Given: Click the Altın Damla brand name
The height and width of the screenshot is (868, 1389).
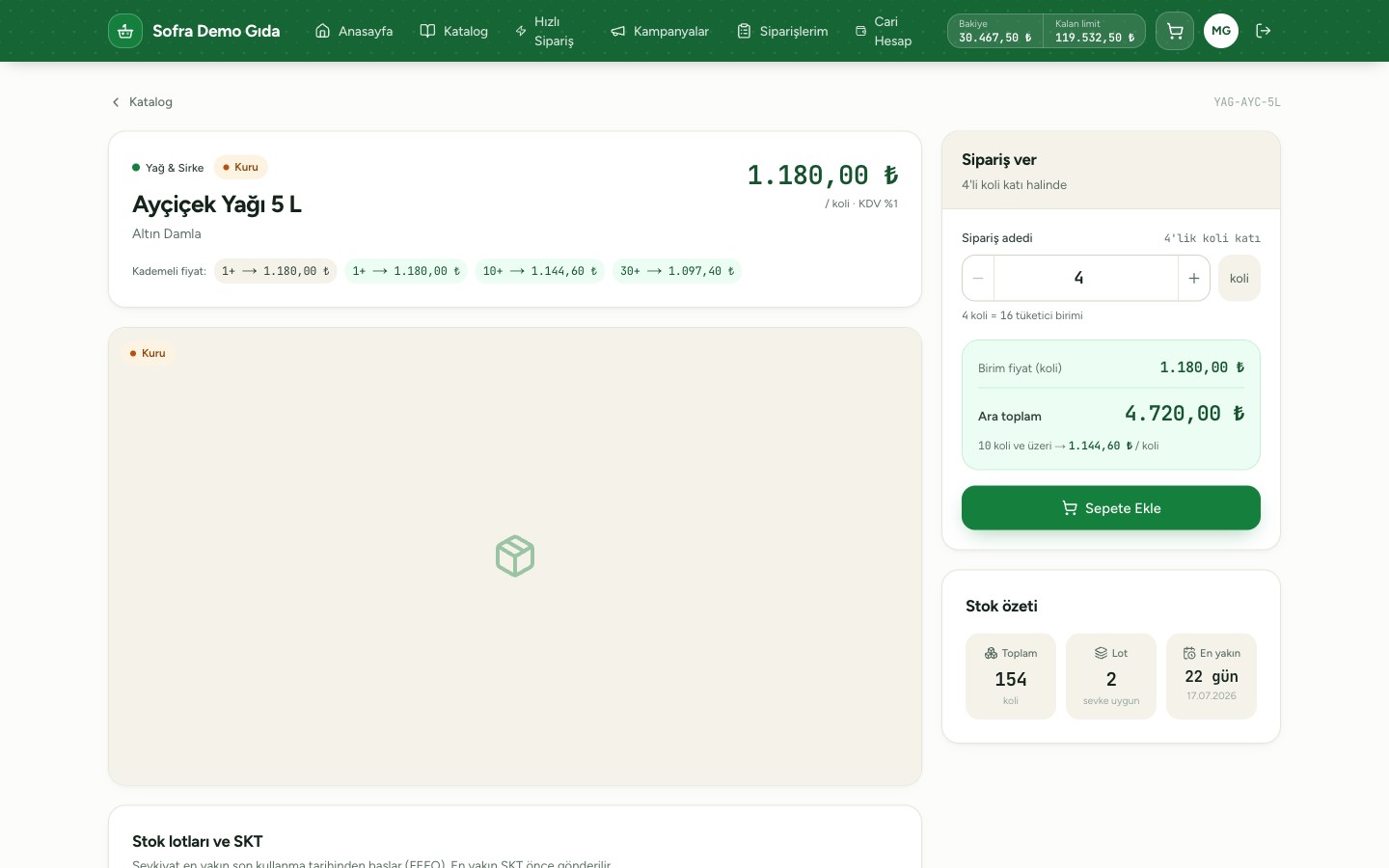Looking at the screenshot, I should pos(167,233).
